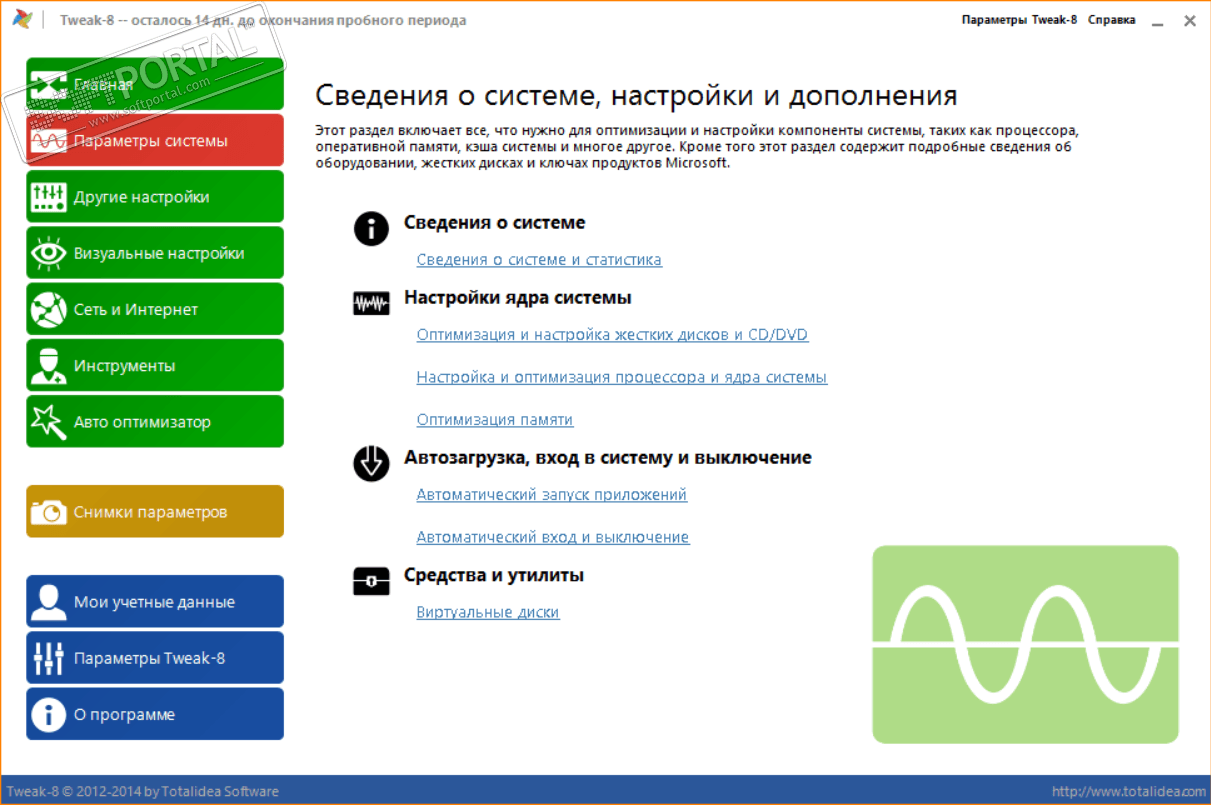Click the Настройки ядра системы heading
The width and height of the screenshot is (1211, 805).
click(x=518, y=298)
